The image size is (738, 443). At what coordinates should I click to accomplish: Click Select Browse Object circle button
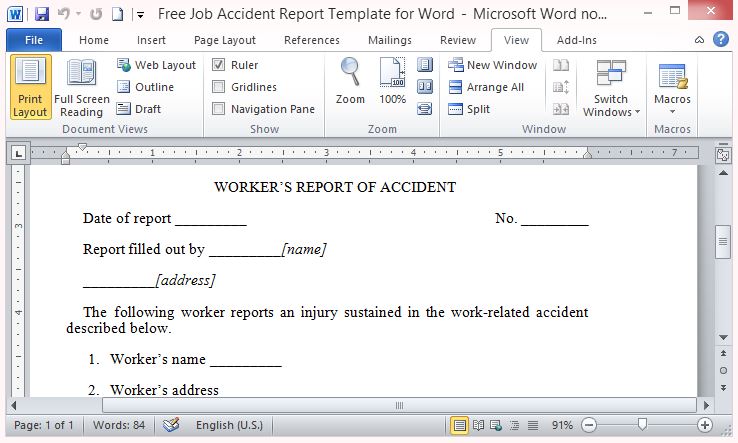723,371
